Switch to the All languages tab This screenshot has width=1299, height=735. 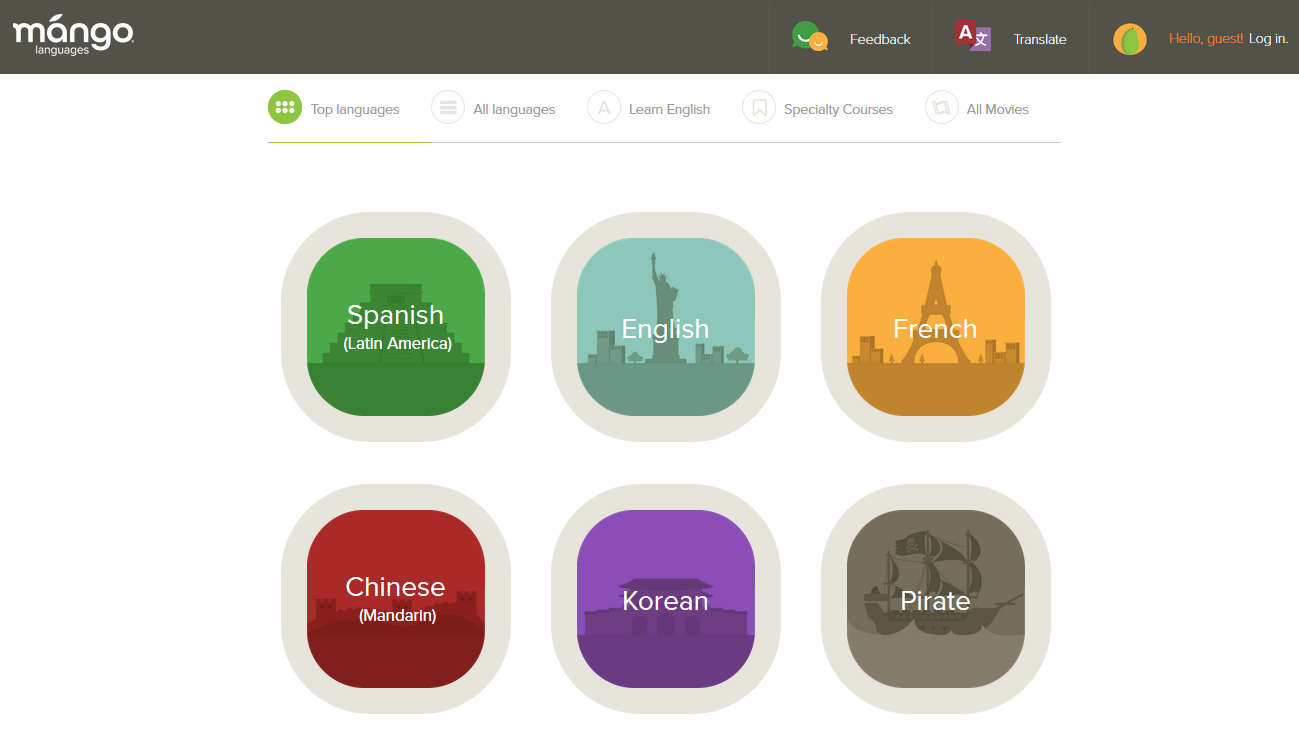click(514, 110)
